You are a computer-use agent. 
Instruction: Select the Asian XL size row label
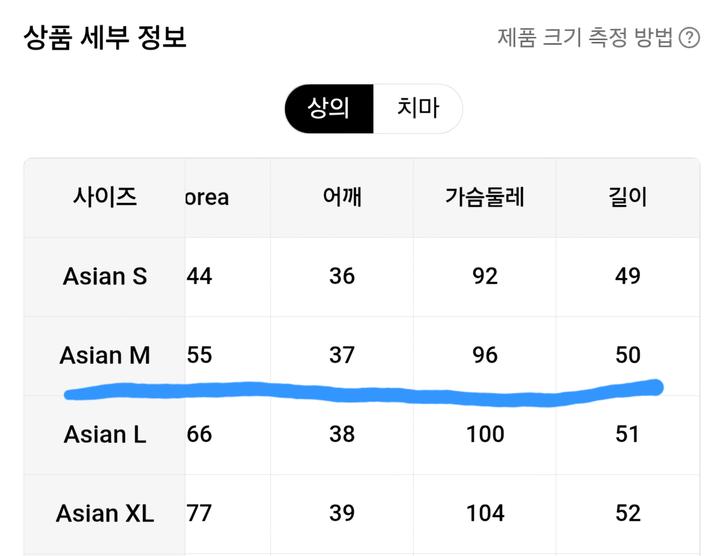pos(104,514)
